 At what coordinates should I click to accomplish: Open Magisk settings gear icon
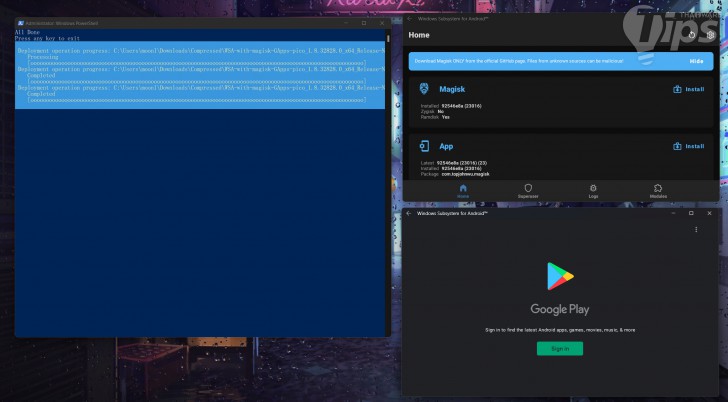(710, 35)
